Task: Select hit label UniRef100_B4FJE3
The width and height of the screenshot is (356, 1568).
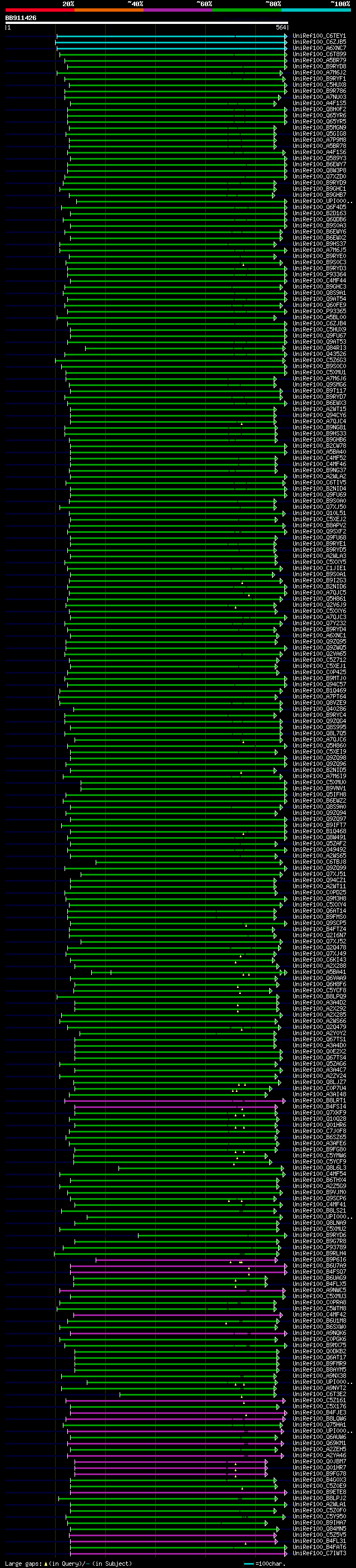Action: [x=319, y=1412]
